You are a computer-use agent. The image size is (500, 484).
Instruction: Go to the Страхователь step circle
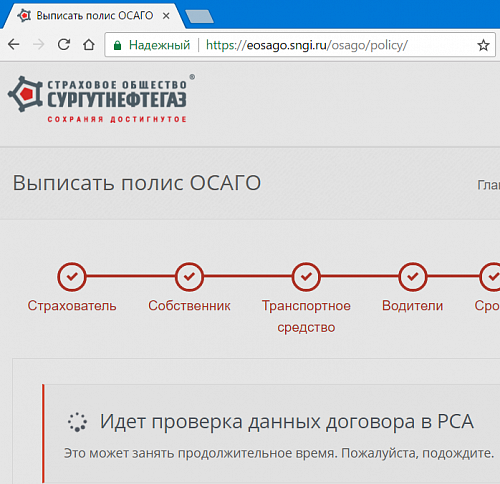coord(72,277)
